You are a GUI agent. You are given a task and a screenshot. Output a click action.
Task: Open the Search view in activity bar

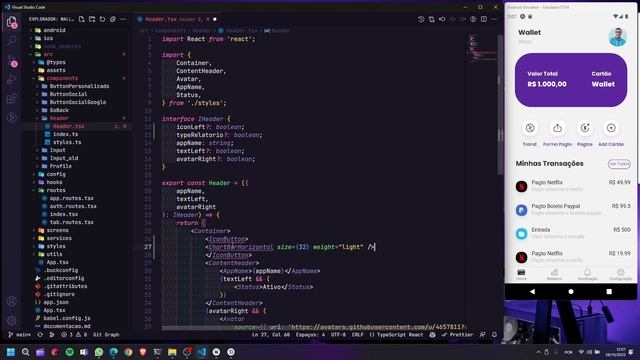12,40
